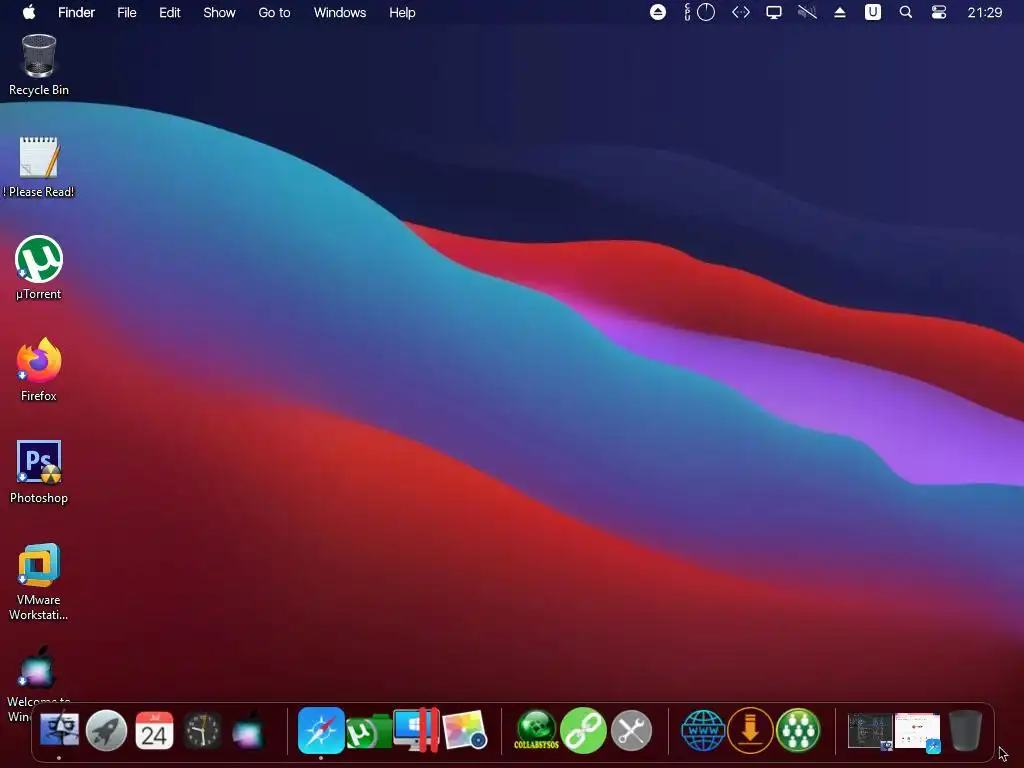This screenshot has height=768, width=1024.
Task: Select the ! Please Read! notepad icon
Action: click(39, 167)
